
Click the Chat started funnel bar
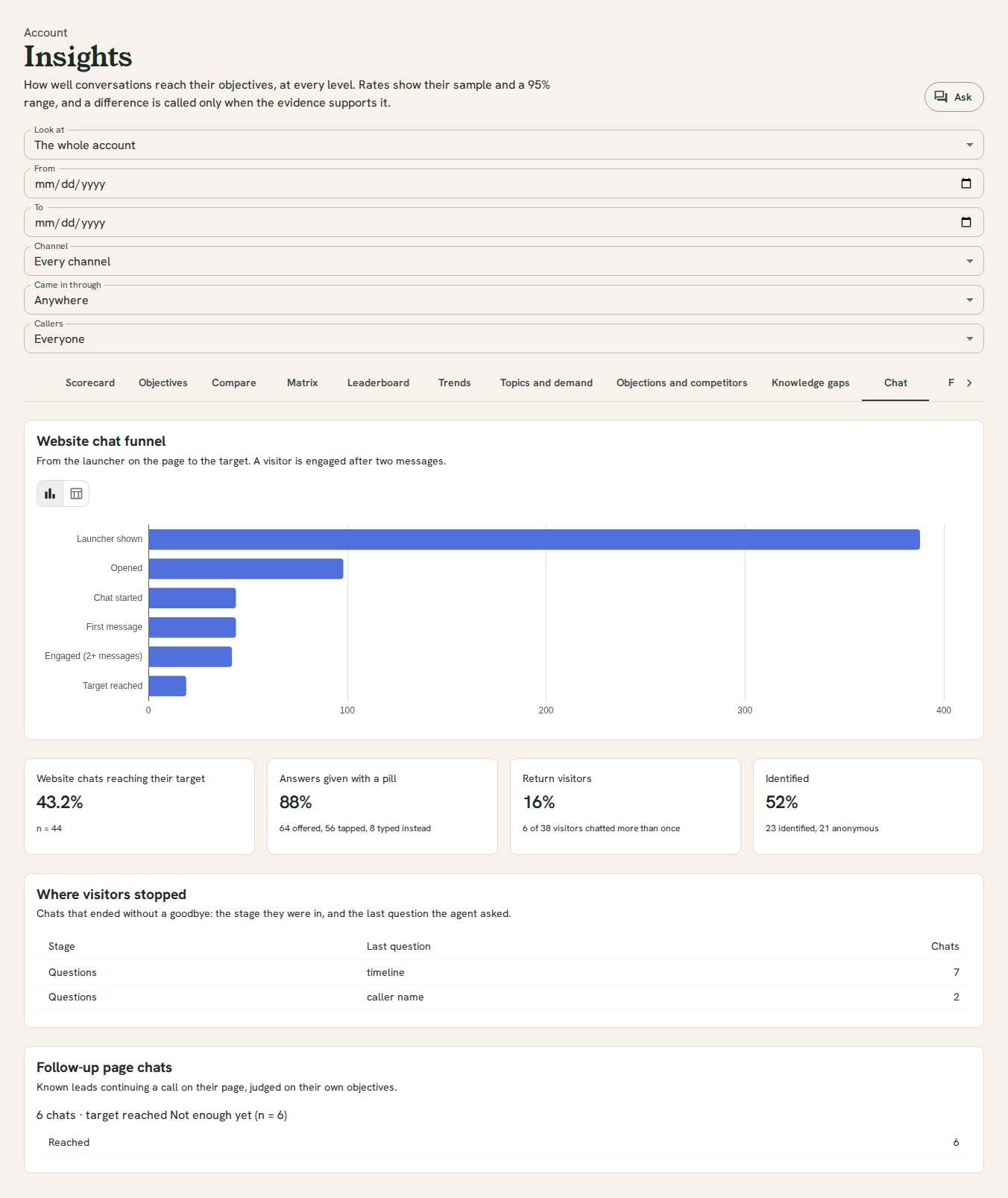[192, 598]
